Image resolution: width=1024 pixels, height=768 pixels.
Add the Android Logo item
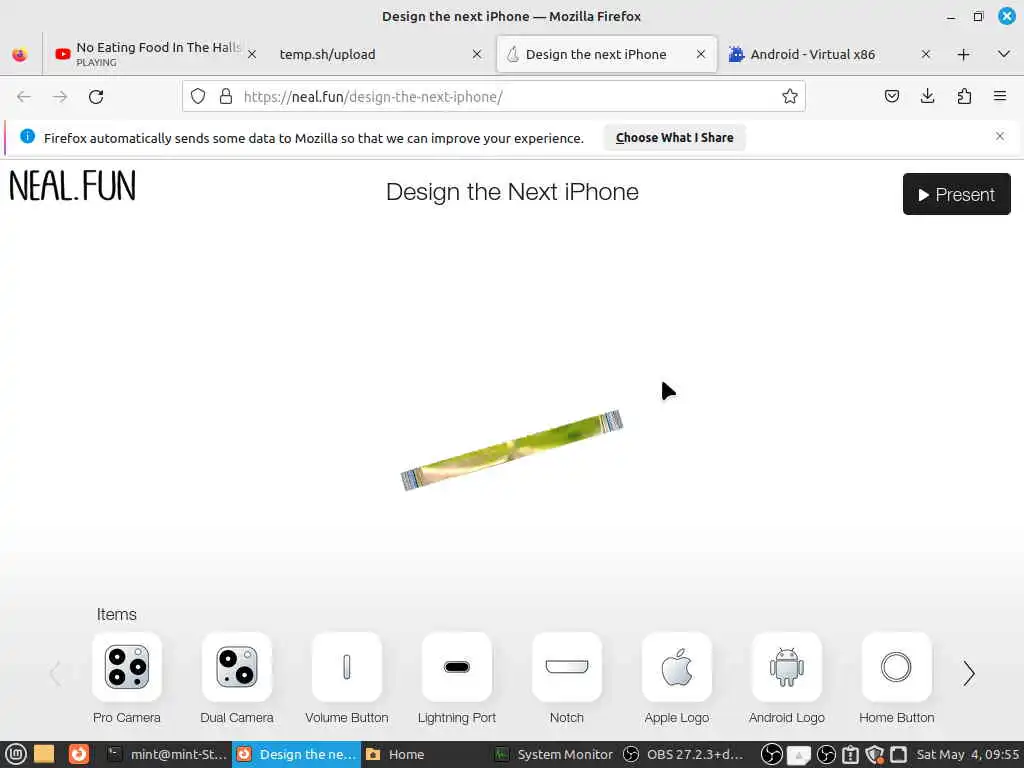pos(787,667)
